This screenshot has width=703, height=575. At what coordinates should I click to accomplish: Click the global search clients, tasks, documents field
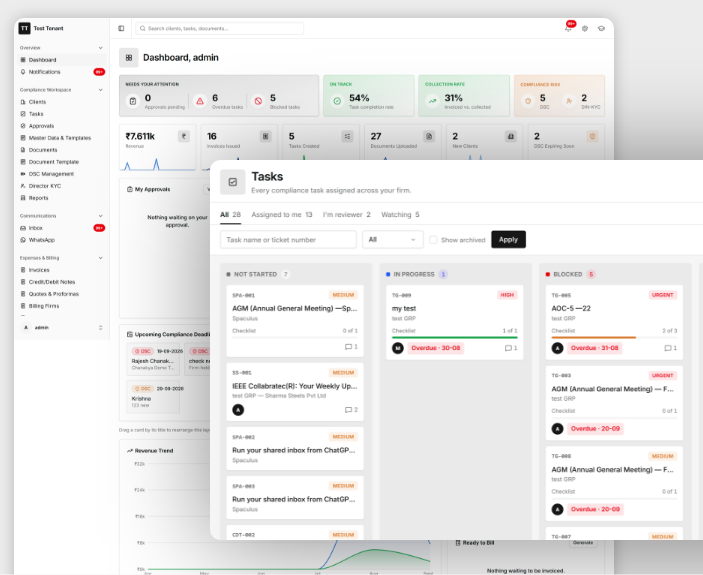pyautogui.click(x=220, y=28)
